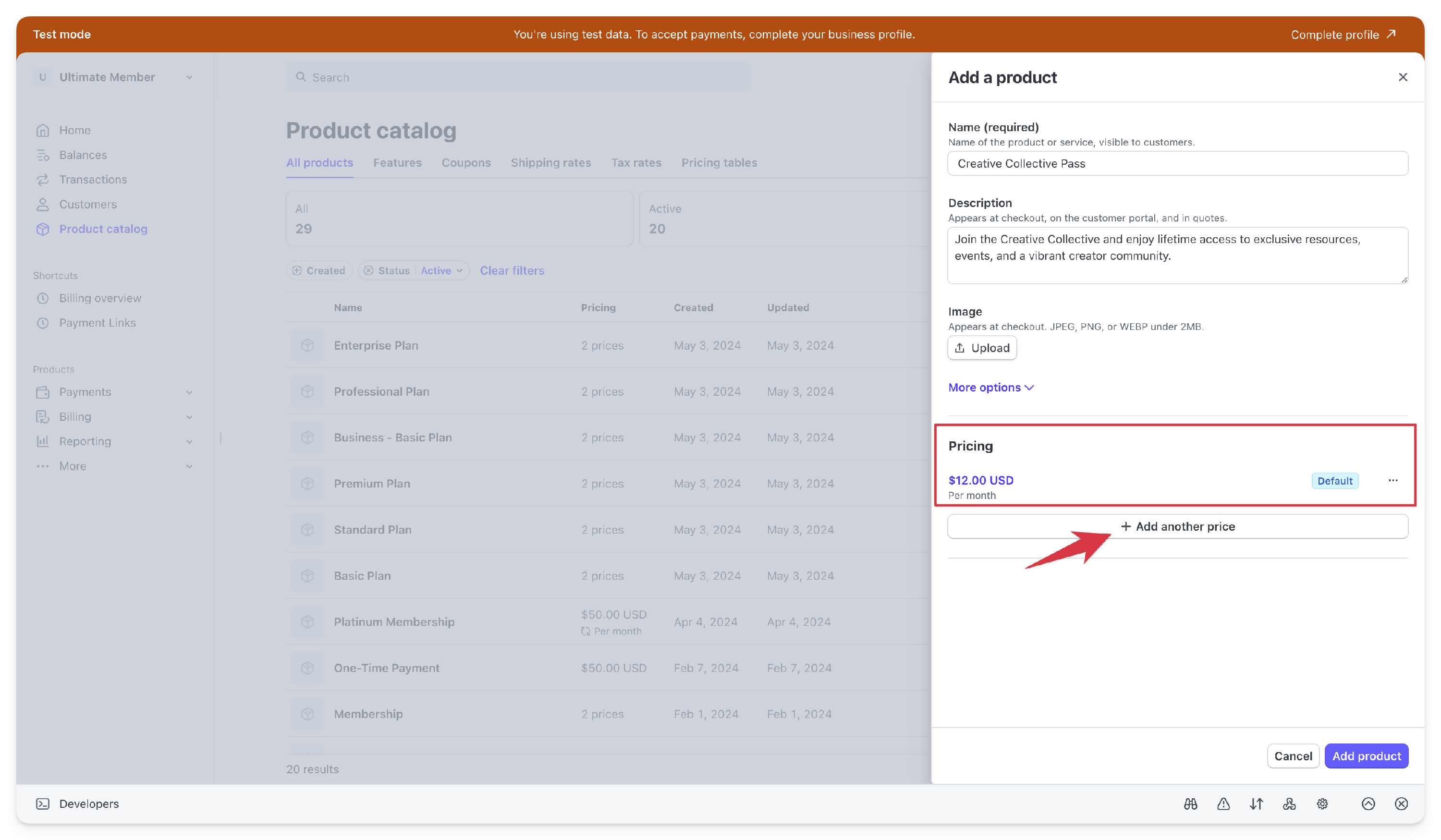
Task: Switch to Coupons tab
Action: coord(466,162)
